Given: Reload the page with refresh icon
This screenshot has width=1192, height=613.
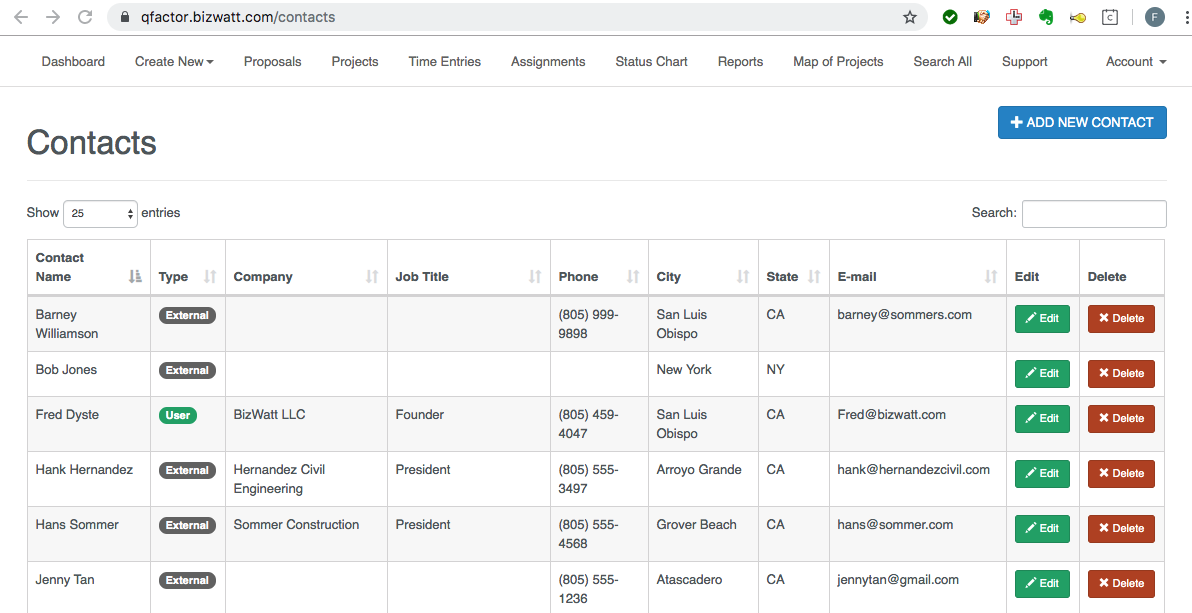Looking at the screenshot, I should point(85,17).
